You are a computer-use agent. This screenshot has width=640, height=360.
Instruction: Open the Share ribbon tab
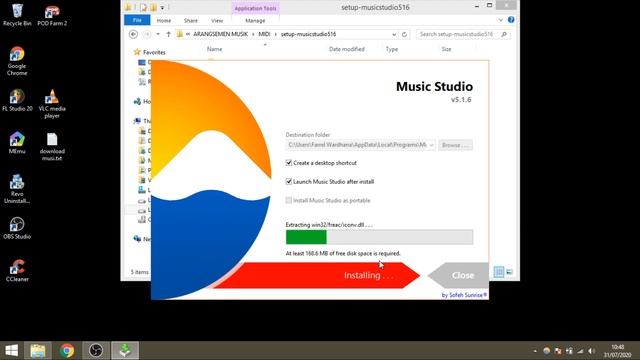click(x=191, y=20)
